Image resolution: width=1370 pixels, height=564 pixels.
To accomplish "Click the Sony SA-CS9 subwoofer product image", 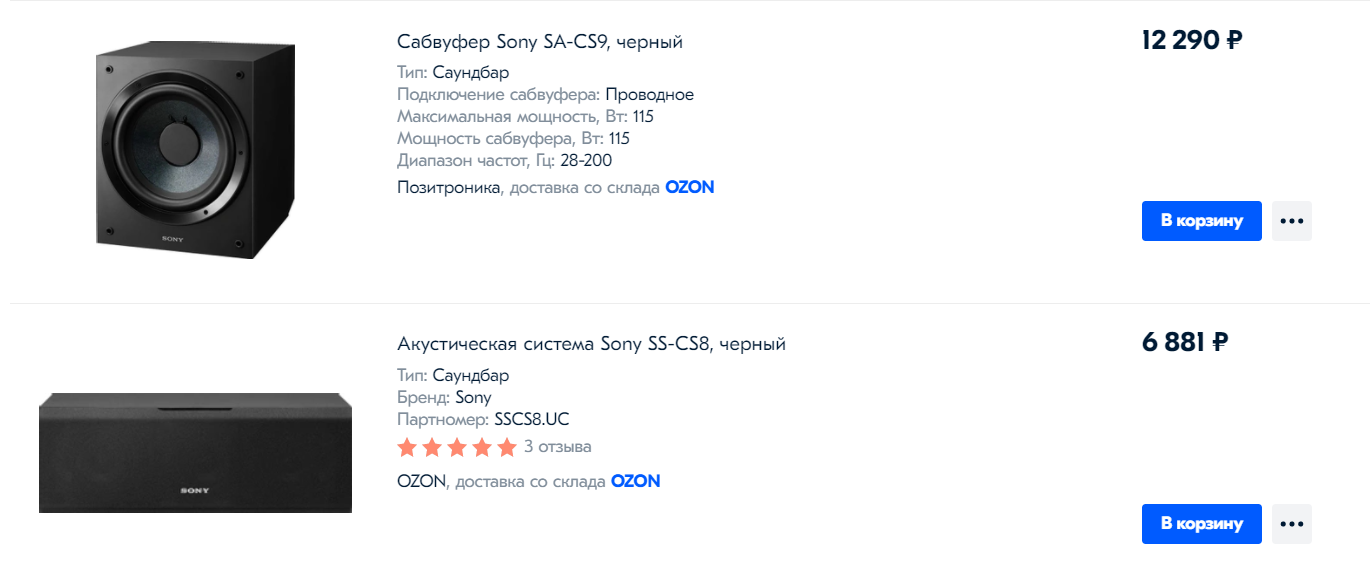I will (x=195, y=150).
